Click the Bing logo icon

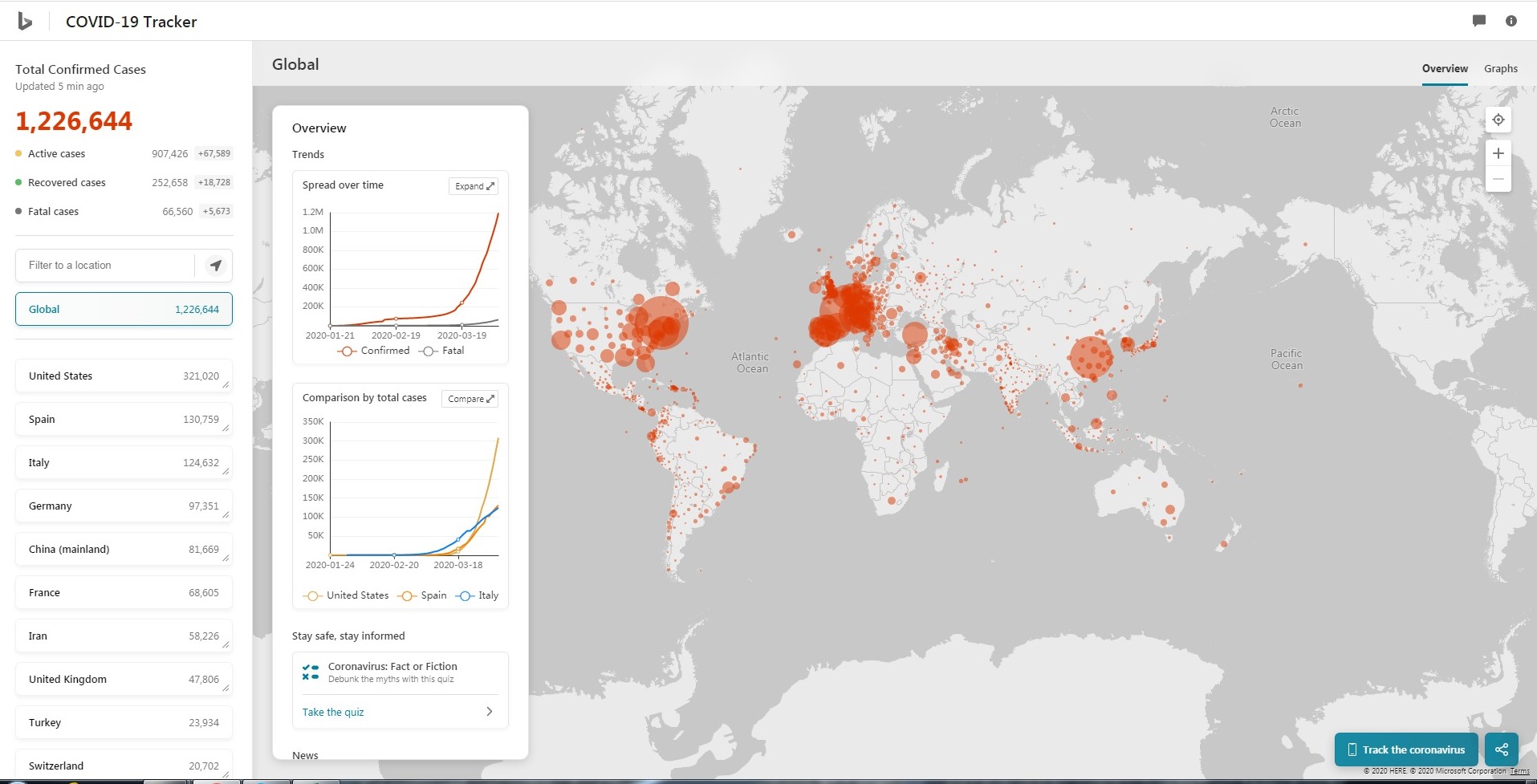(25, 22)
